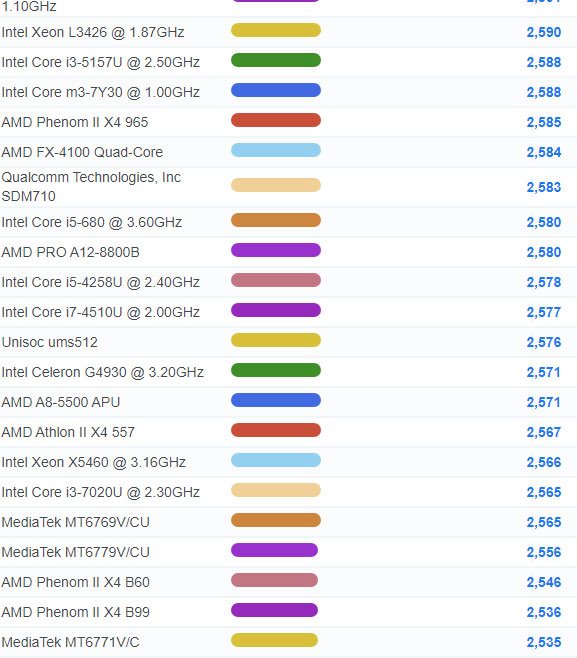
Task: Click green bar for Intel Core i3-5157U
Action: [276, 60]
